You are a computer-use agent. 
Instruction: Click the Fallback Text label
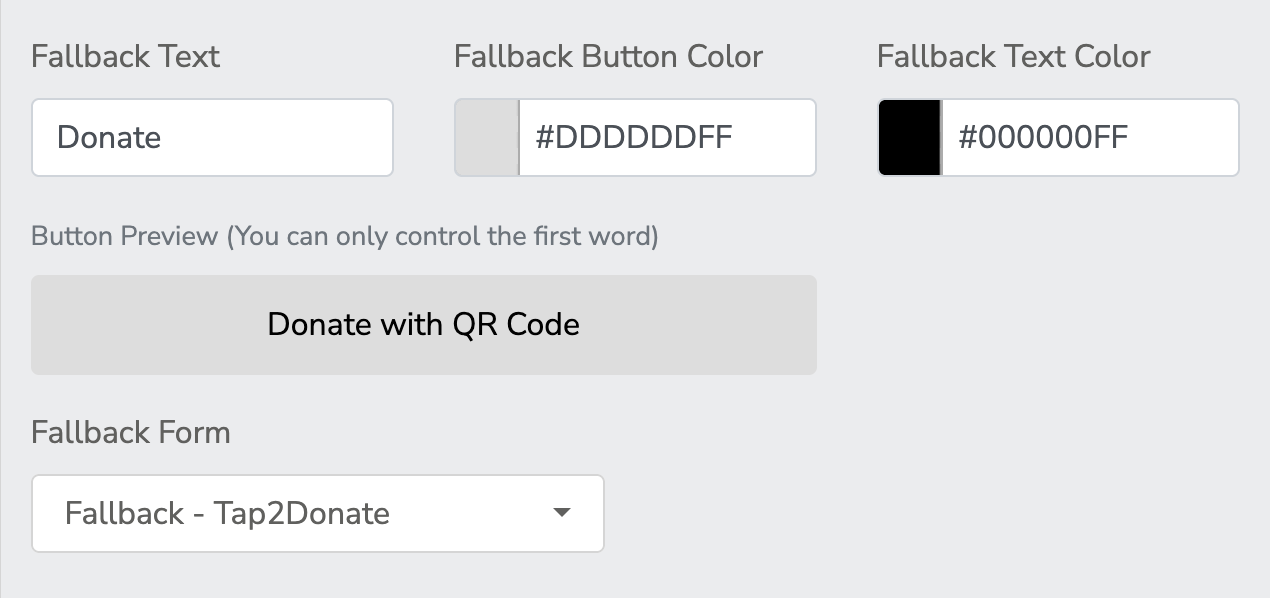(125, 56)
